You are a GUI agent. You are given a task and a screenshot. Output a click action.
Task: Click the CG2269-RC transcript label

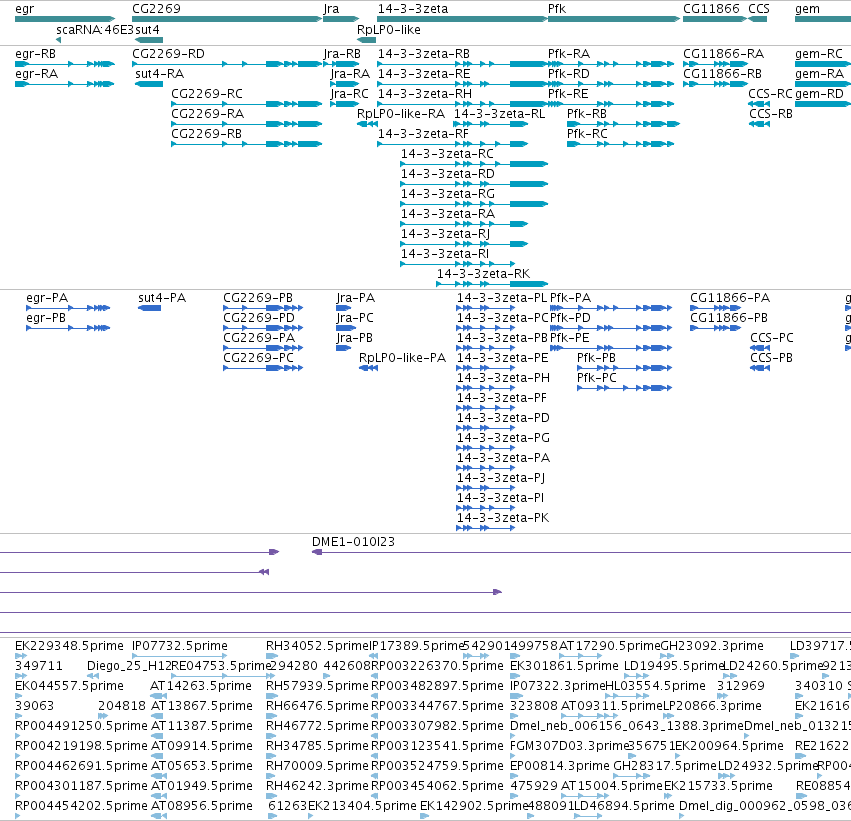pos(207,94)
